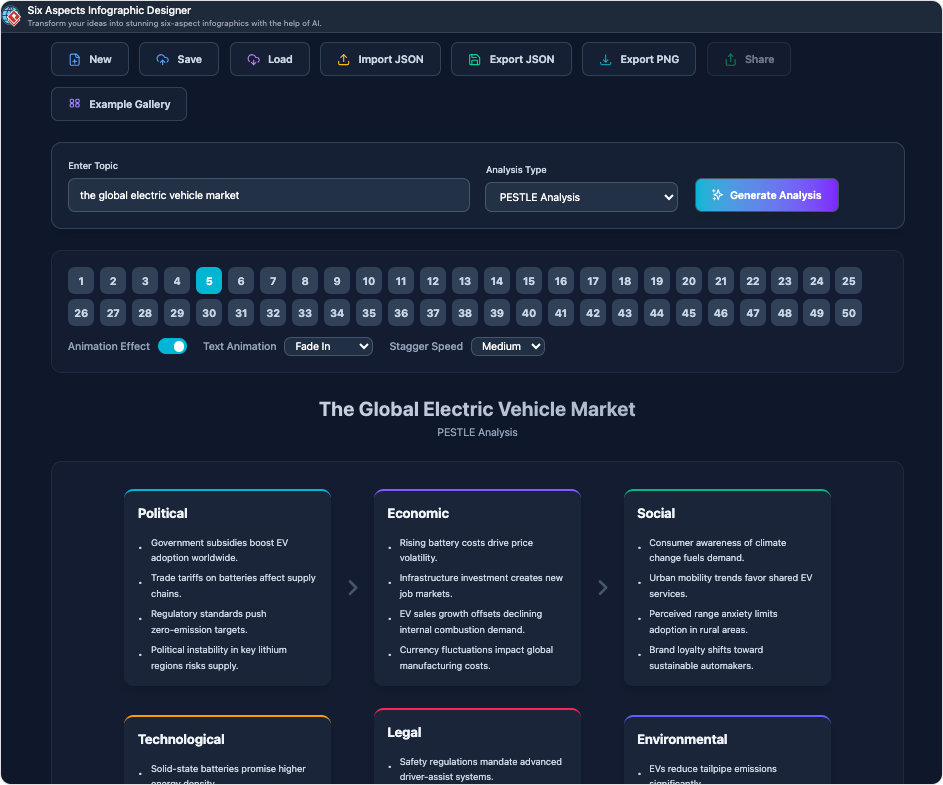Select the Social aspect card heading
943x785 pixels.
click(x=656, y=513)
